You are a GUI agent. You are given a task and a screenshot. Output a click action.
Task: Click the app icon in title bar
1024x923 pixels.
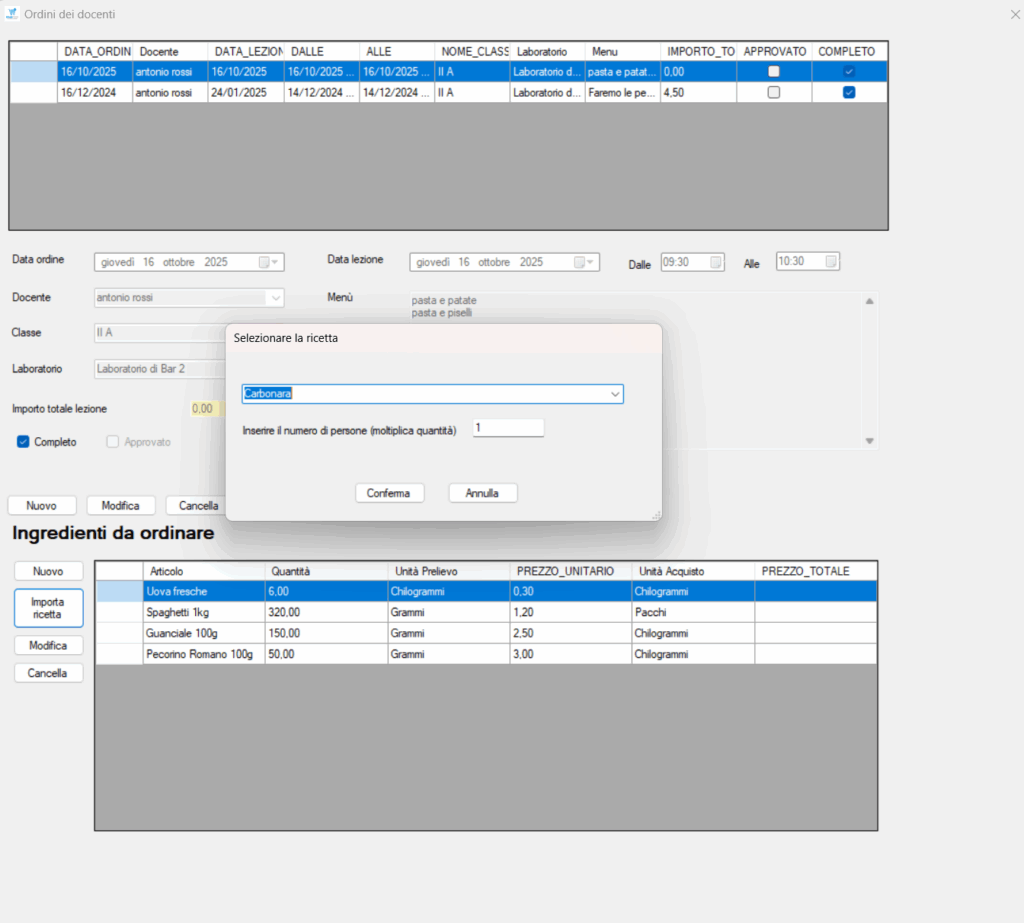(x=12, y=13)
